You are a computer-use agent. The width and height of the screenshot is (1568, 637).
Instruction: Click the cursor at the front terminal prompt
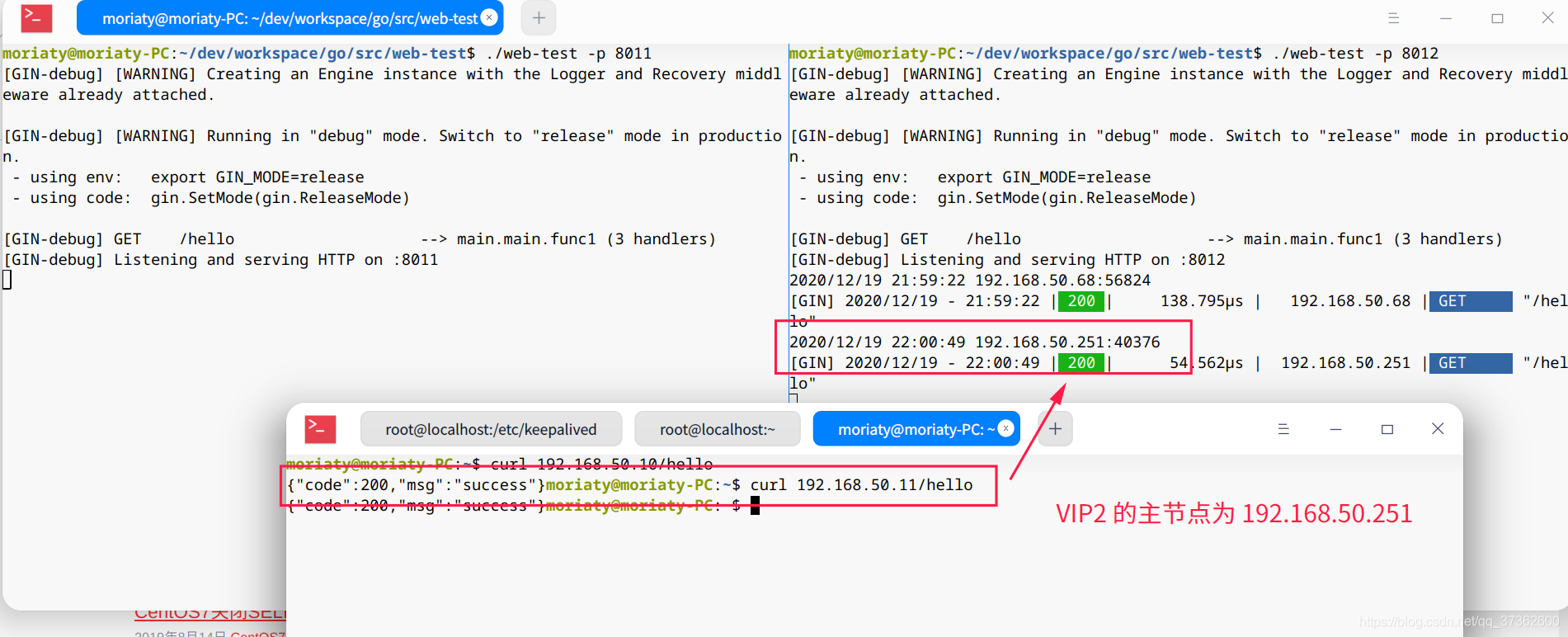[x=755, y=506]
